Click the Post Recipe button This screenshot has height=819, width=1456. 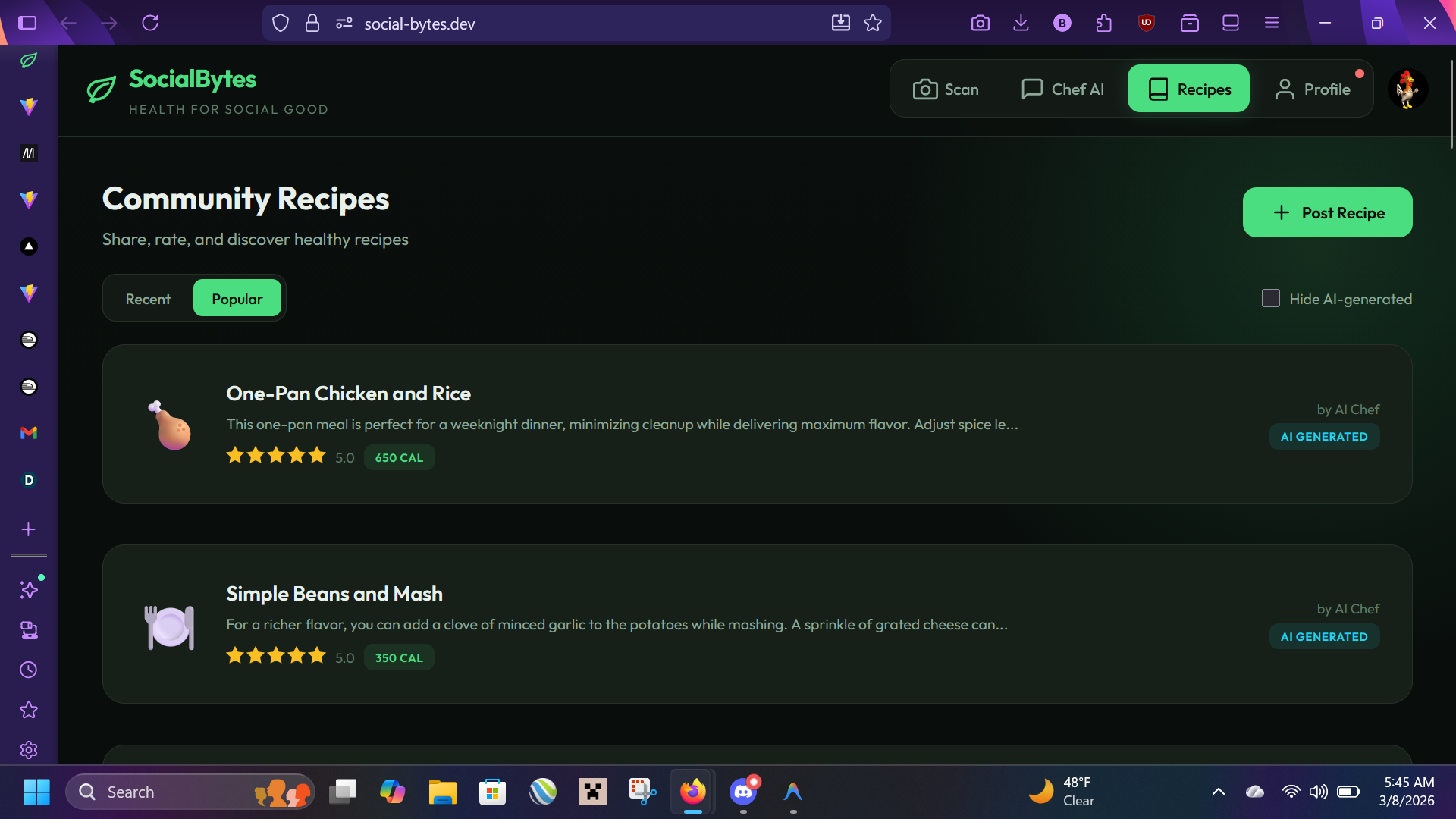pyautogui.click(x=1327, y=213)
